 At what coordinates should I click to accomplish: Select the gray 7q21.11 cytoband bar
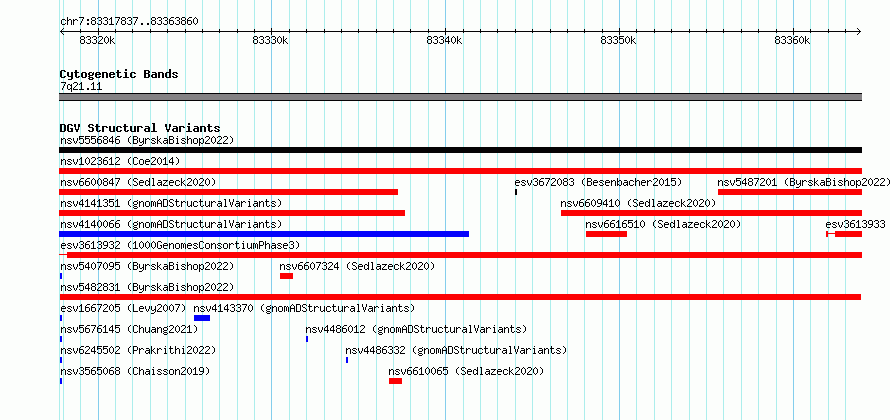click(460, 97)
